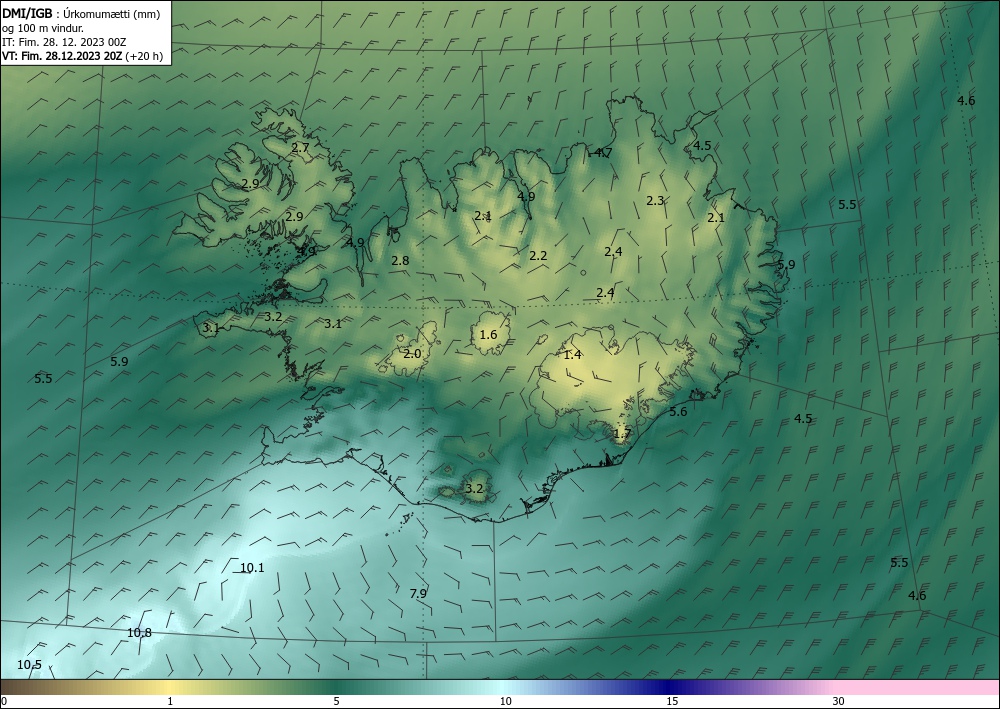The image size is (1000, 709).
Task: Click the 5.6 value off the southeast coast
Action: click(x=679, y=412)
